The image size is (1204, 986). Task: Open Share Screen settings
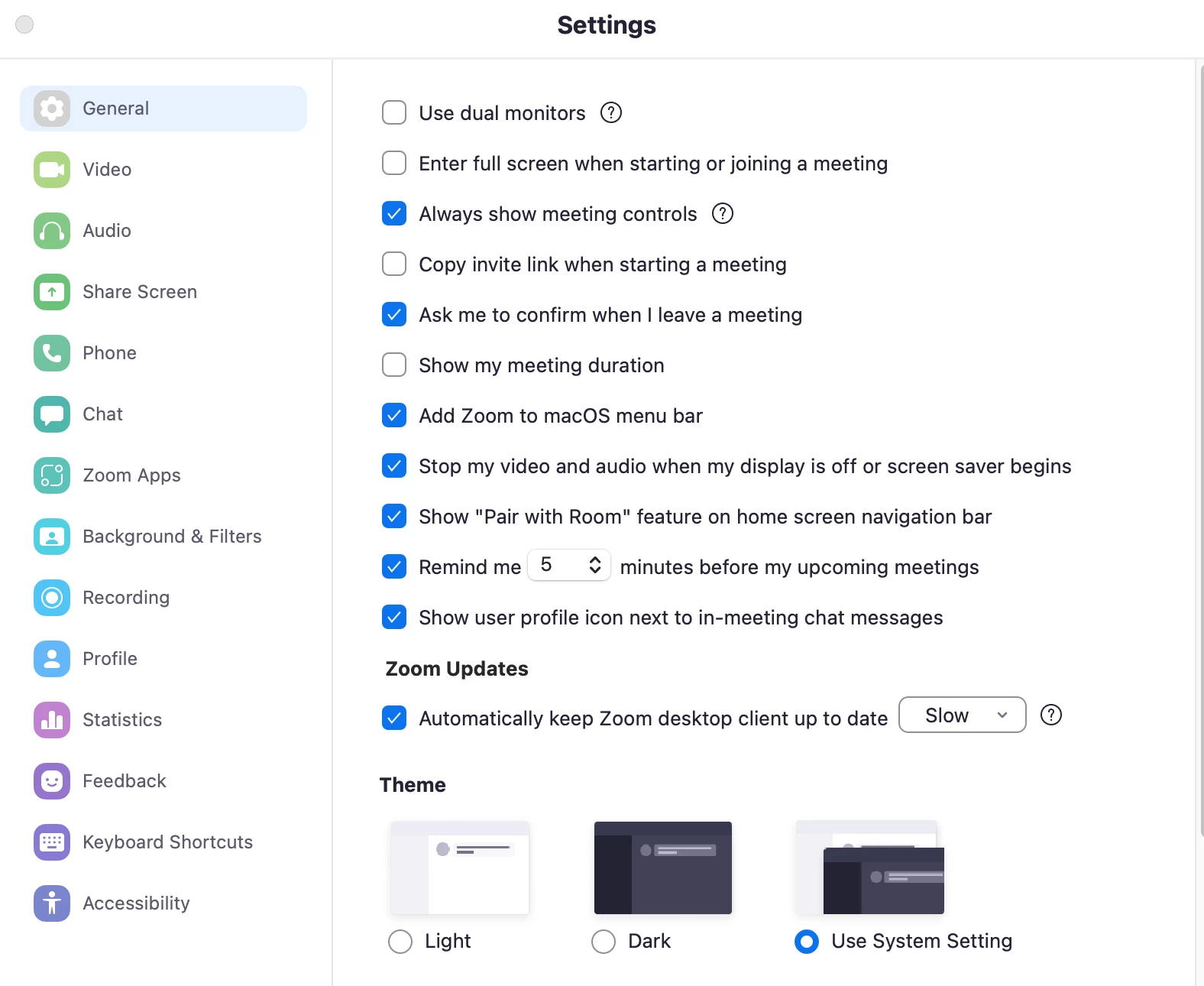(163, 292)
